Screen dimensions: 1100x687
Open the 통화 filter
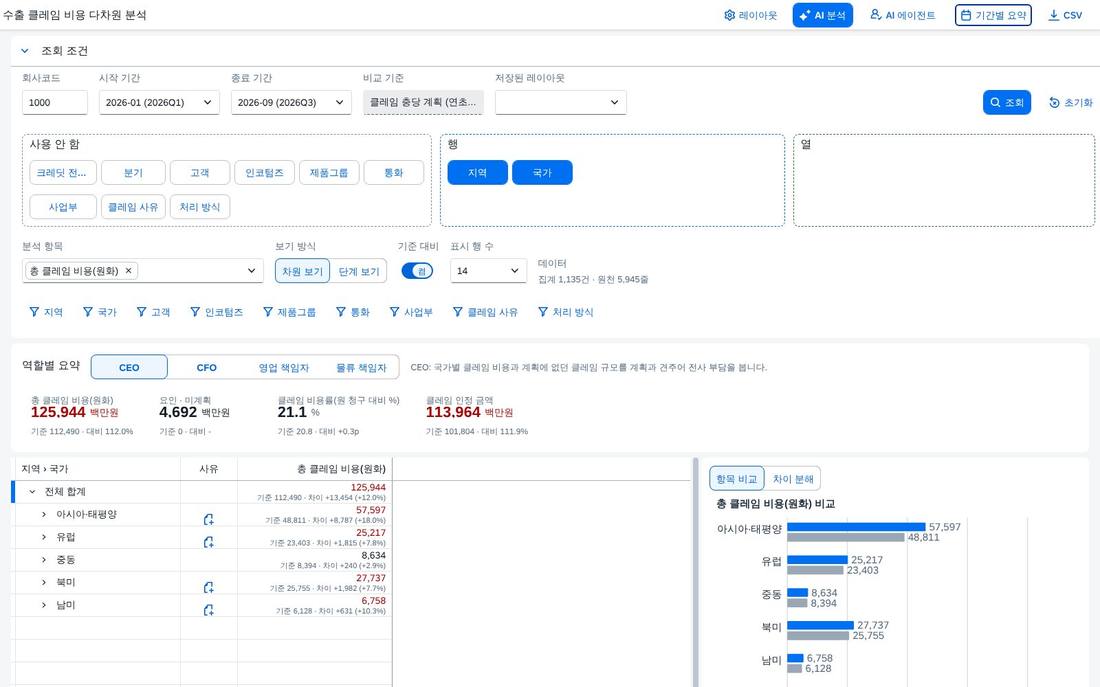tap(352, 312)
